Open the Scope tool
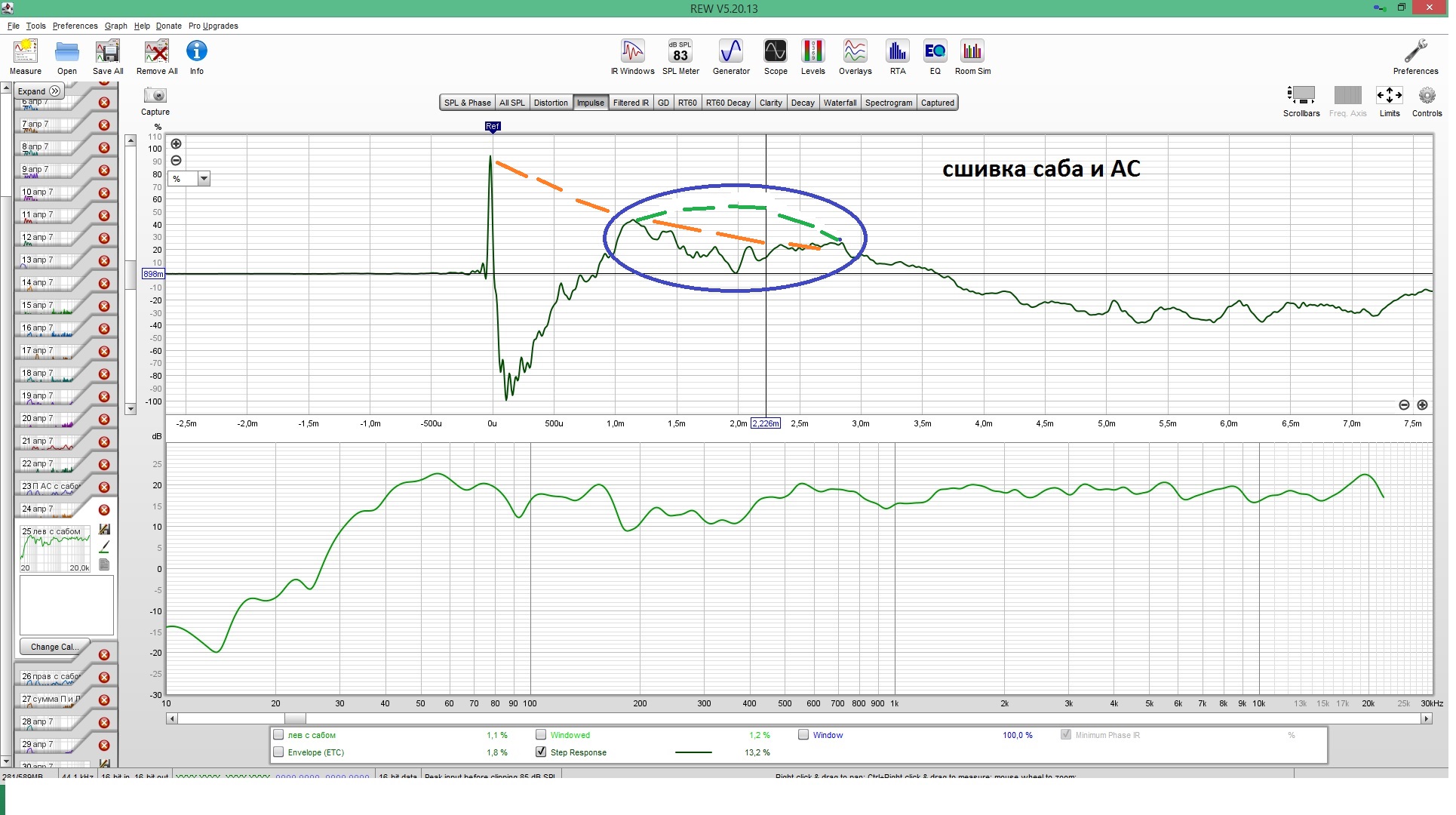This screenshot has width=1456, height=815. point(775,57)
